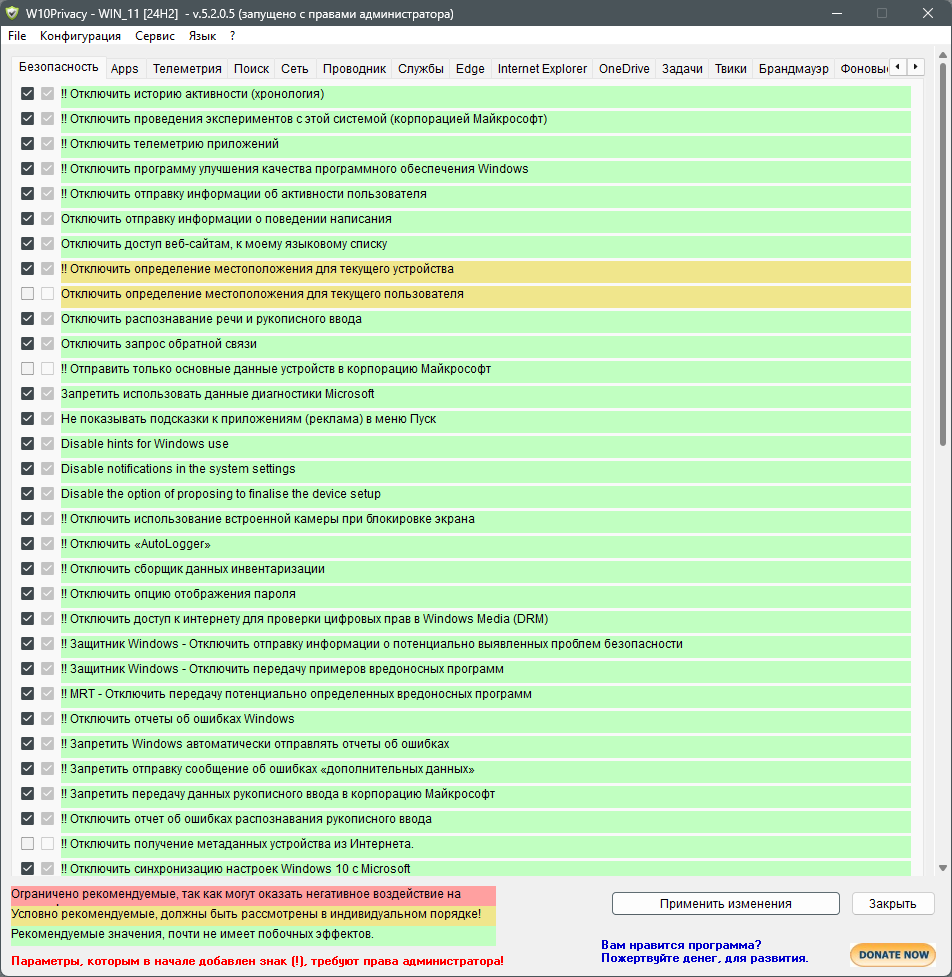The width and height of the screenshot is (952, 977).
Task: Open the Язык menu
Action: click(x=202, y=36)
